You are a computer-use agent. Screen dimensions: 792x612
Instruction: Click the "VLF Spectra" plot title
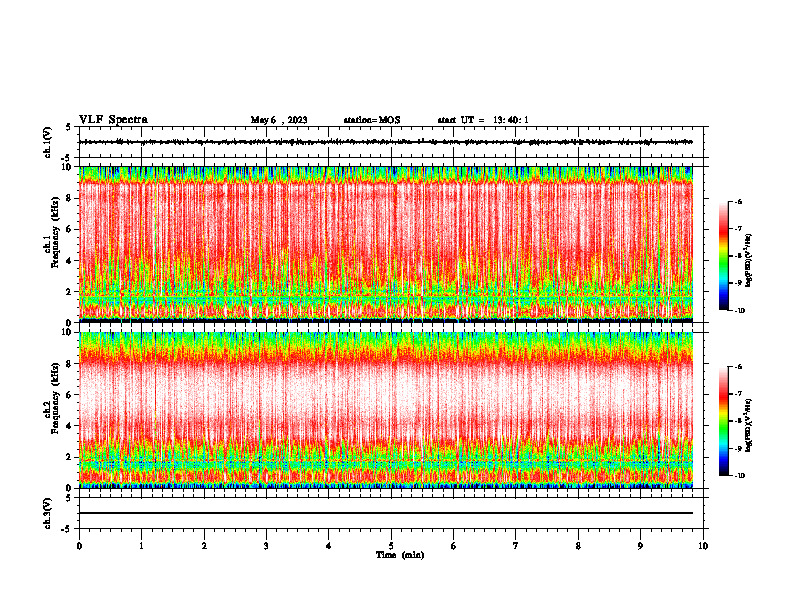(x=113, y=120)
